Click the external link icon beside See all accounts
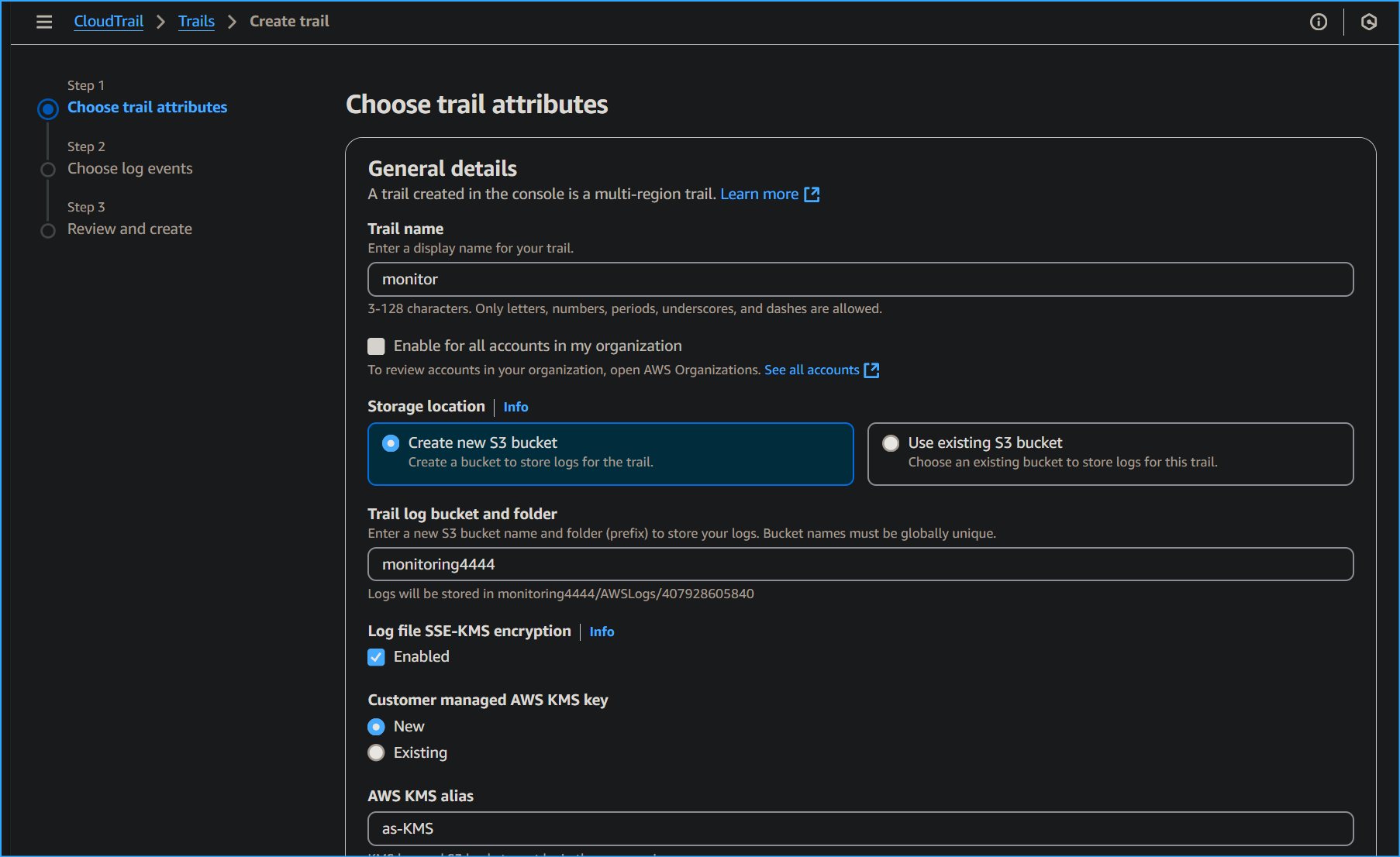Viewport: 1400px width, 857px height. 871,370
